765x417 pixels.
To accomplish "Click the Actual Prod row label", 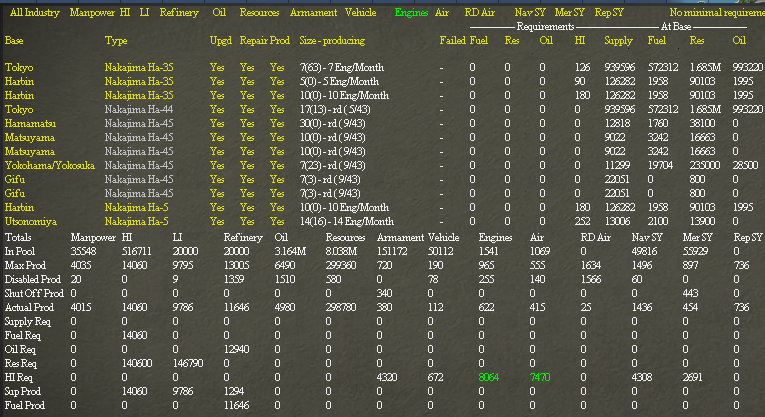I will point(29,307).
